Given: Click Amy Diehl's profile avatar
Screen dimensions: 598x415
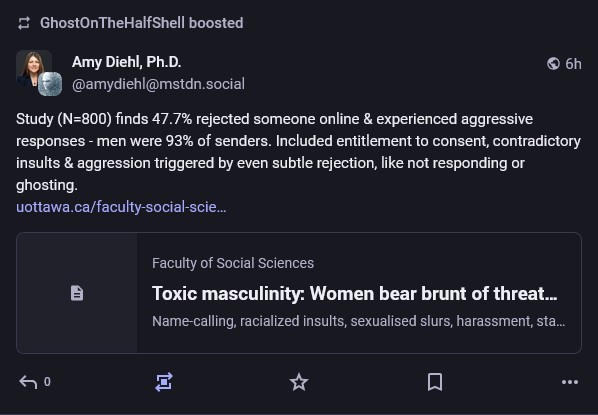Looking at the screenshot, I should coord(34,68).
